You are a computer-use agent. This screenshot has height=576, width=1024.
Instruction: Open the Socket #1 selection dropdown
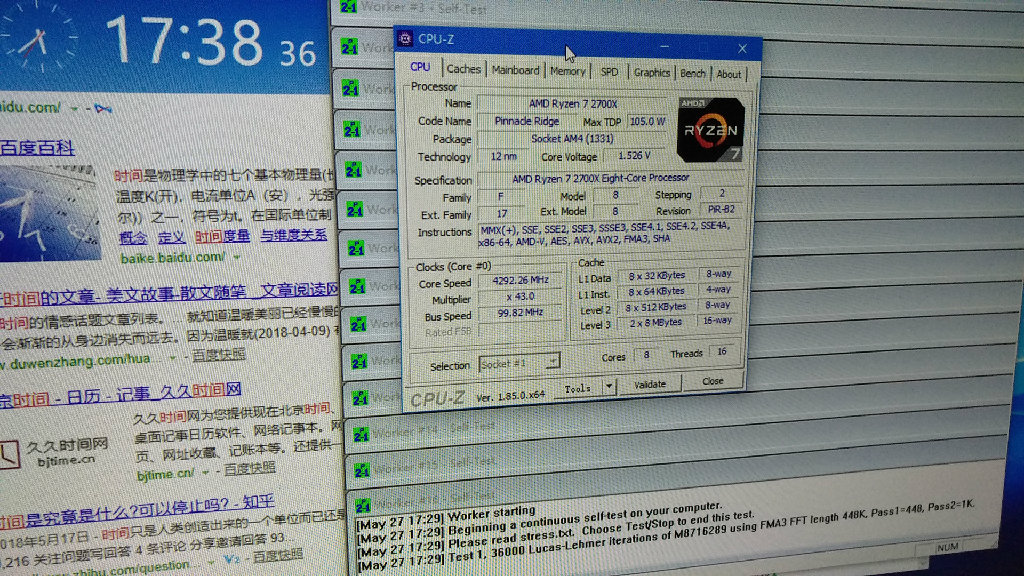coord(519,363)
